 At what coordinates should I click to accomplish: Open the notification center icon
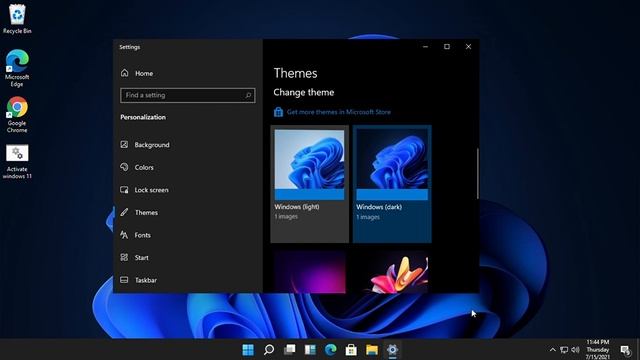(x=625, y=350)
